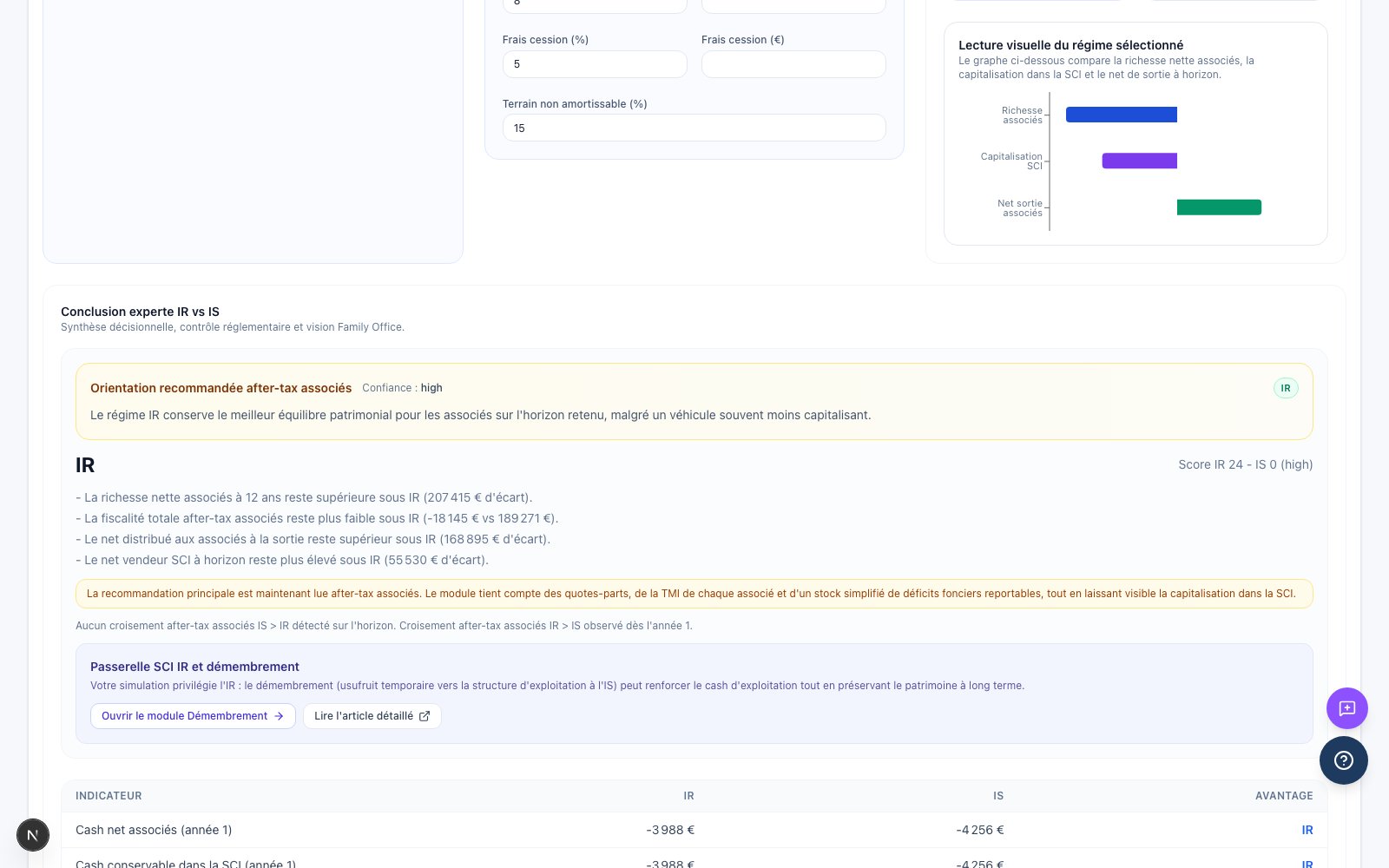Viewport: 1389px width, 868px height.
Task: Click the IS column header
Action: (x=998, y=796)
